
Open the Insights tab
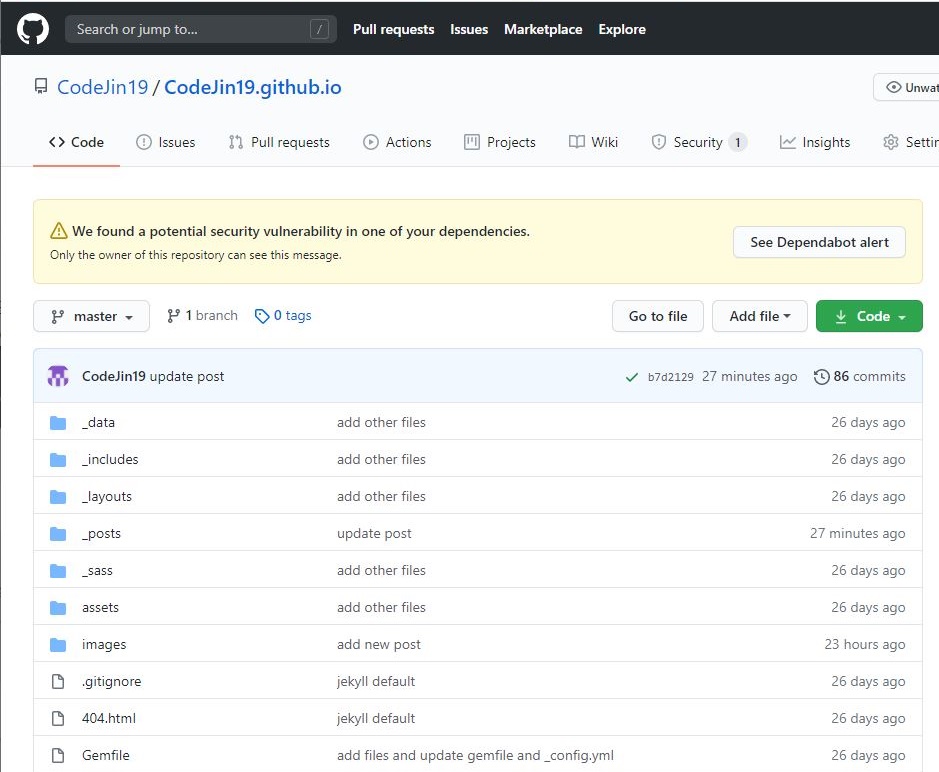(814, 142)
